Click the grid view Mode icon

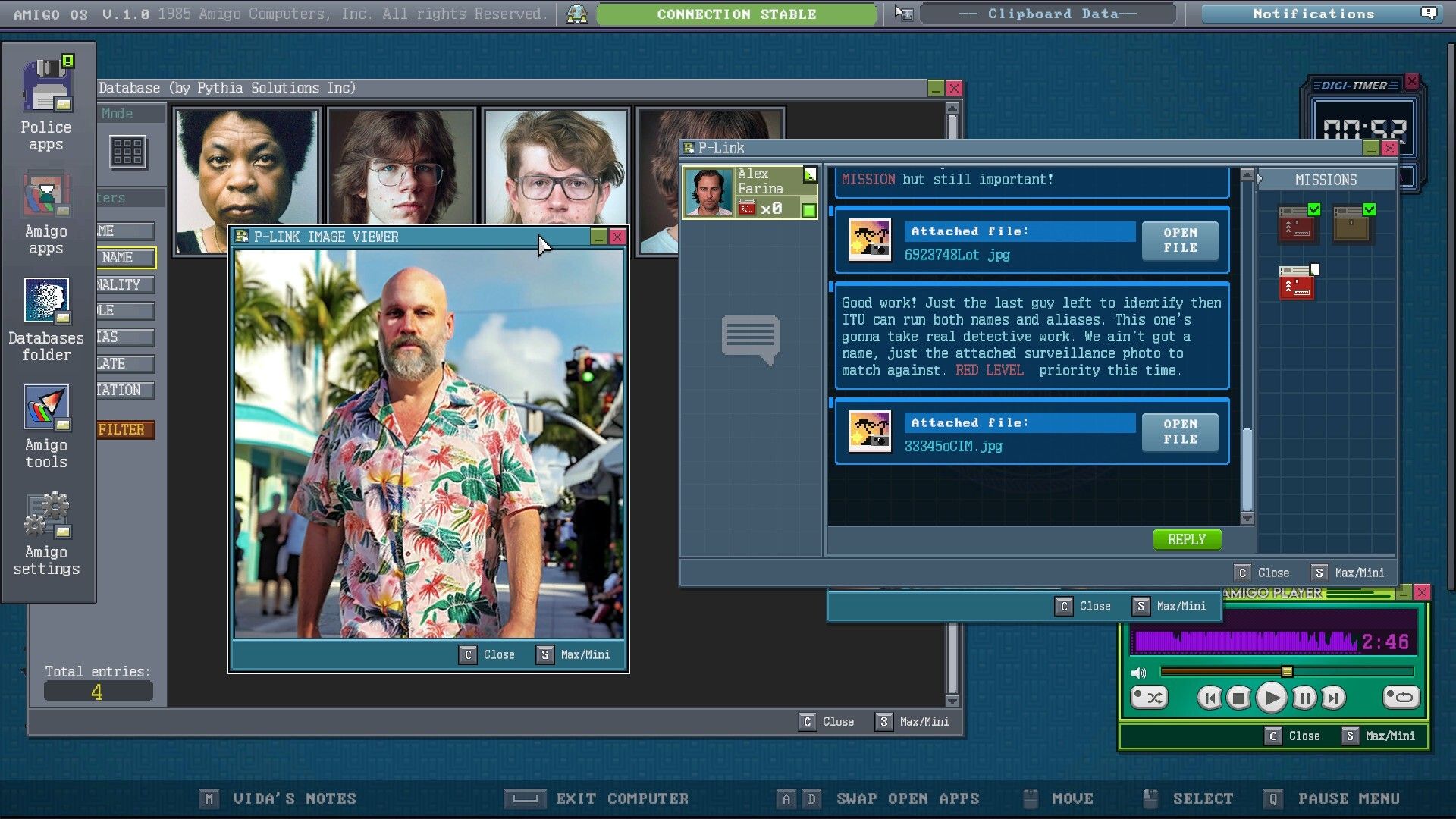pyautogui.click(x=127, y=152)
